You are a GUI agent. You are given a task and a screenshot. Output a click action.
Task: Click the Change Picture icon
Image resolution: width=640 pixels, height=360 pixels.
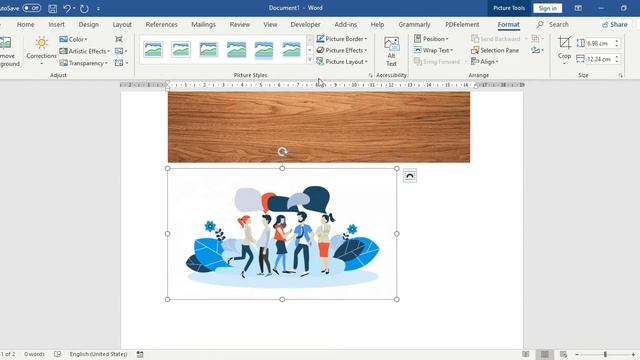(121, 51)
